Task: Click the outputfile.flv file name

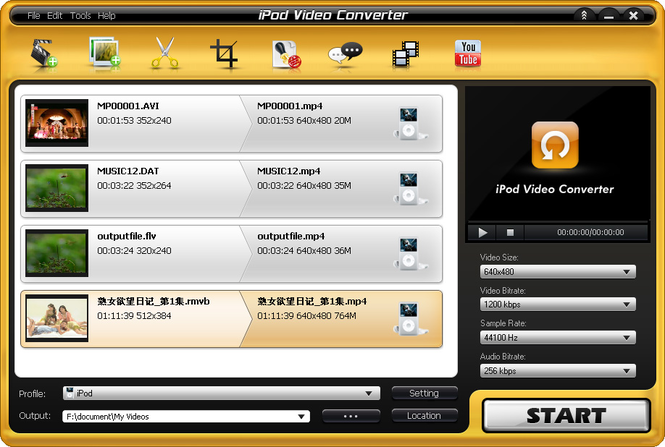Action: 126,236
